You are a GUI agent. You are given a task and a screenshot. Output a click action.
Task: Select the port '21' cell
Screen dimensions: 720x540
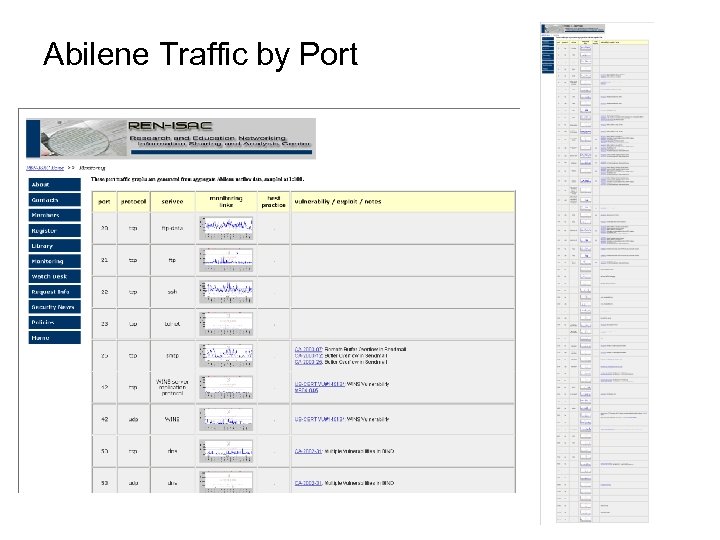(105, 260)
